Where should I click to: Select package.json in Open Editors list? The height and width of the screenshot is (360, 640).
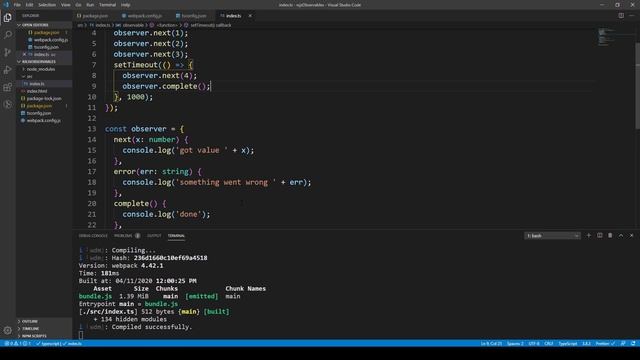pyautogui.click(x=44, y=32)
